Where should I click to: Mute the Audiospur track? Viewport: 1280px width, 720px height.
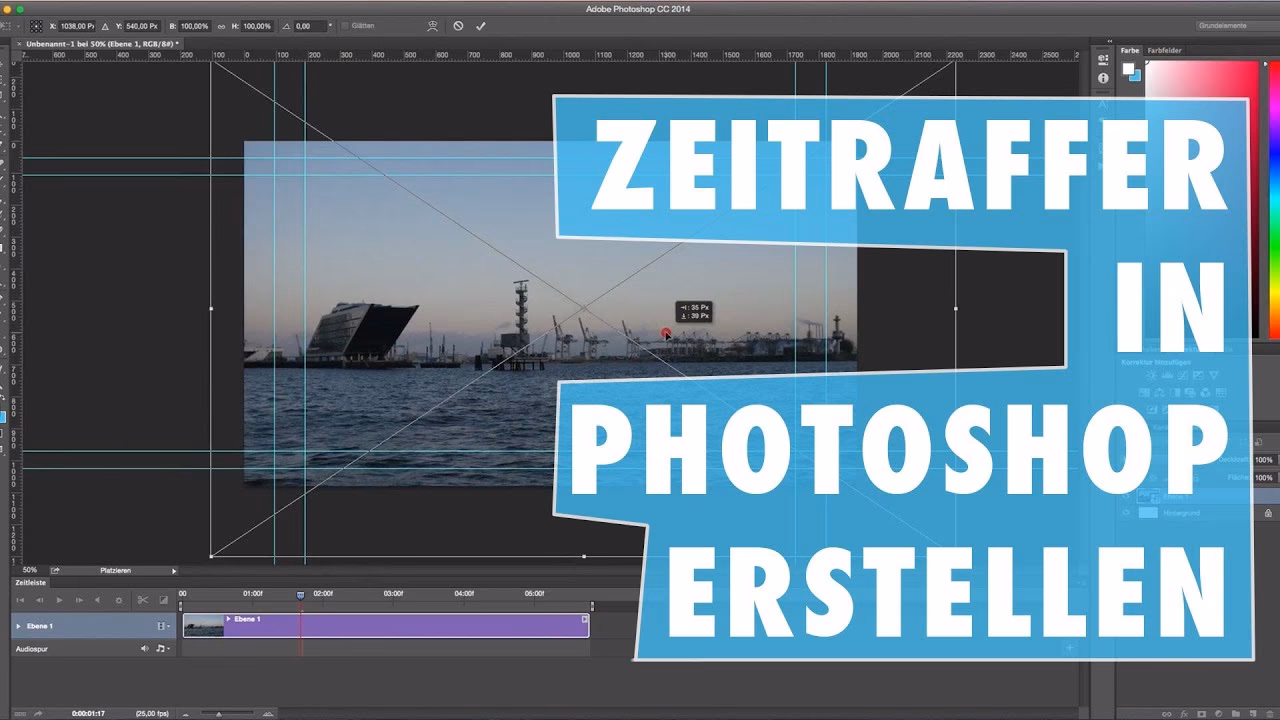coord(144,649)
